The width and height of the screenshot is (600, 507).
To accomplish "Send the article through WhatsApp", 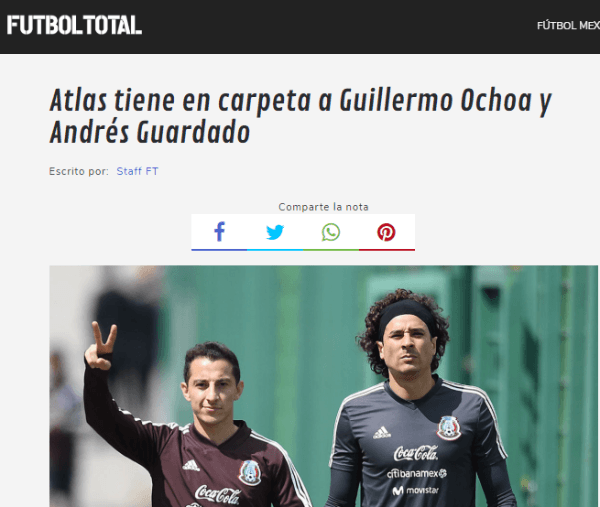I will tap(331, 232).
